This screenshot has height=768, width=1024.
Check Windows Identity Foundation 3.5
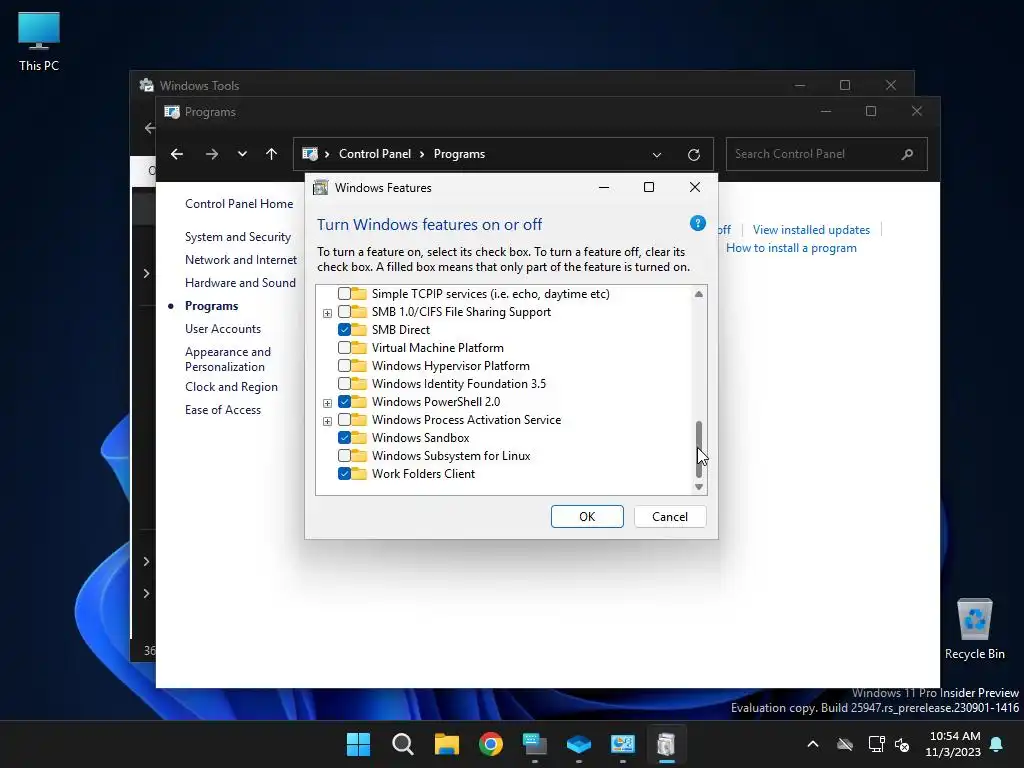[344, 383]
